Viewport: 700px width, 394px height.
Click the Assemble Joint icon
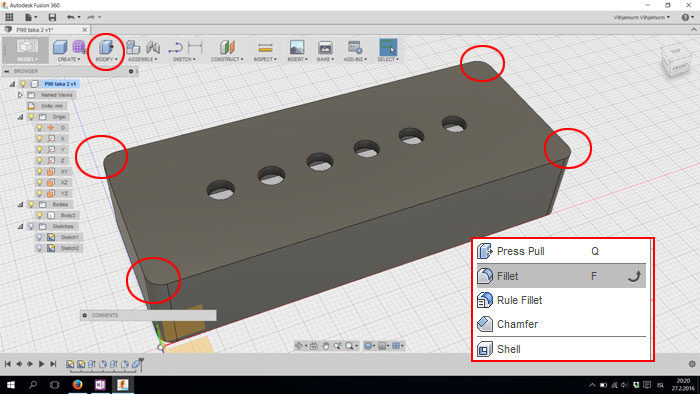[x=153, y=47]
